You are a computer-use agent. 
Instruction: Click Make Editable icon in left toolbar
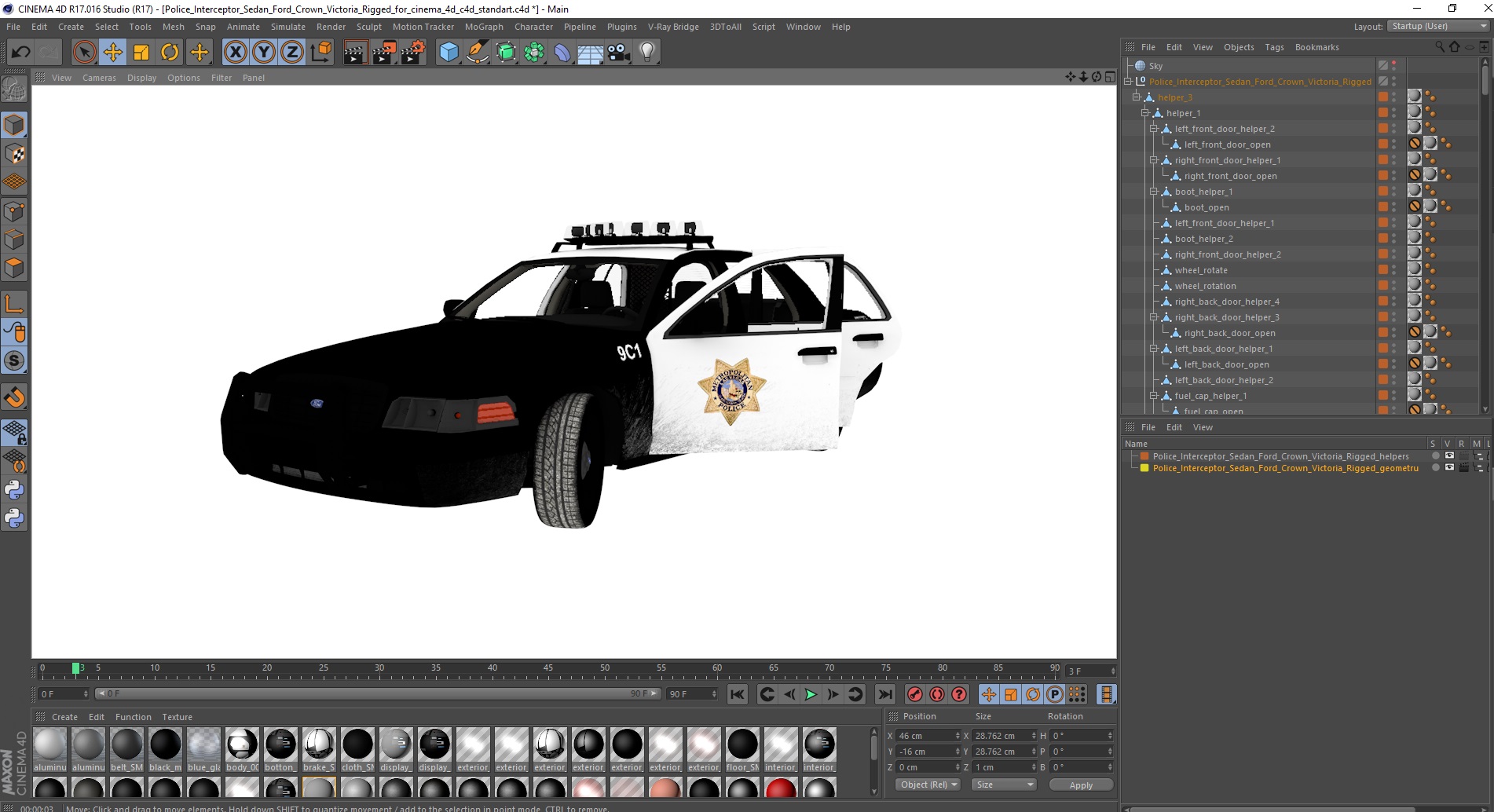click(x=14, y=90)
